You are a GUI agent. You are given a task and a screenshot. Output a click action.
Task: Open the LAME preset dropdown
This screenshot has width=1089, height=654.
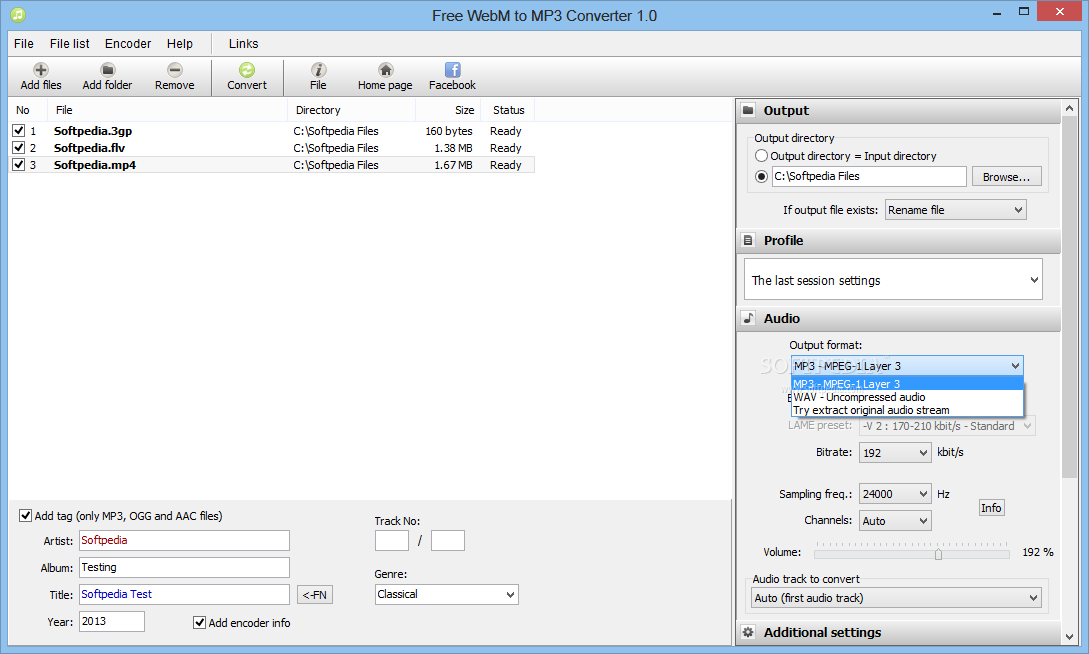click(x=947, y=426)
